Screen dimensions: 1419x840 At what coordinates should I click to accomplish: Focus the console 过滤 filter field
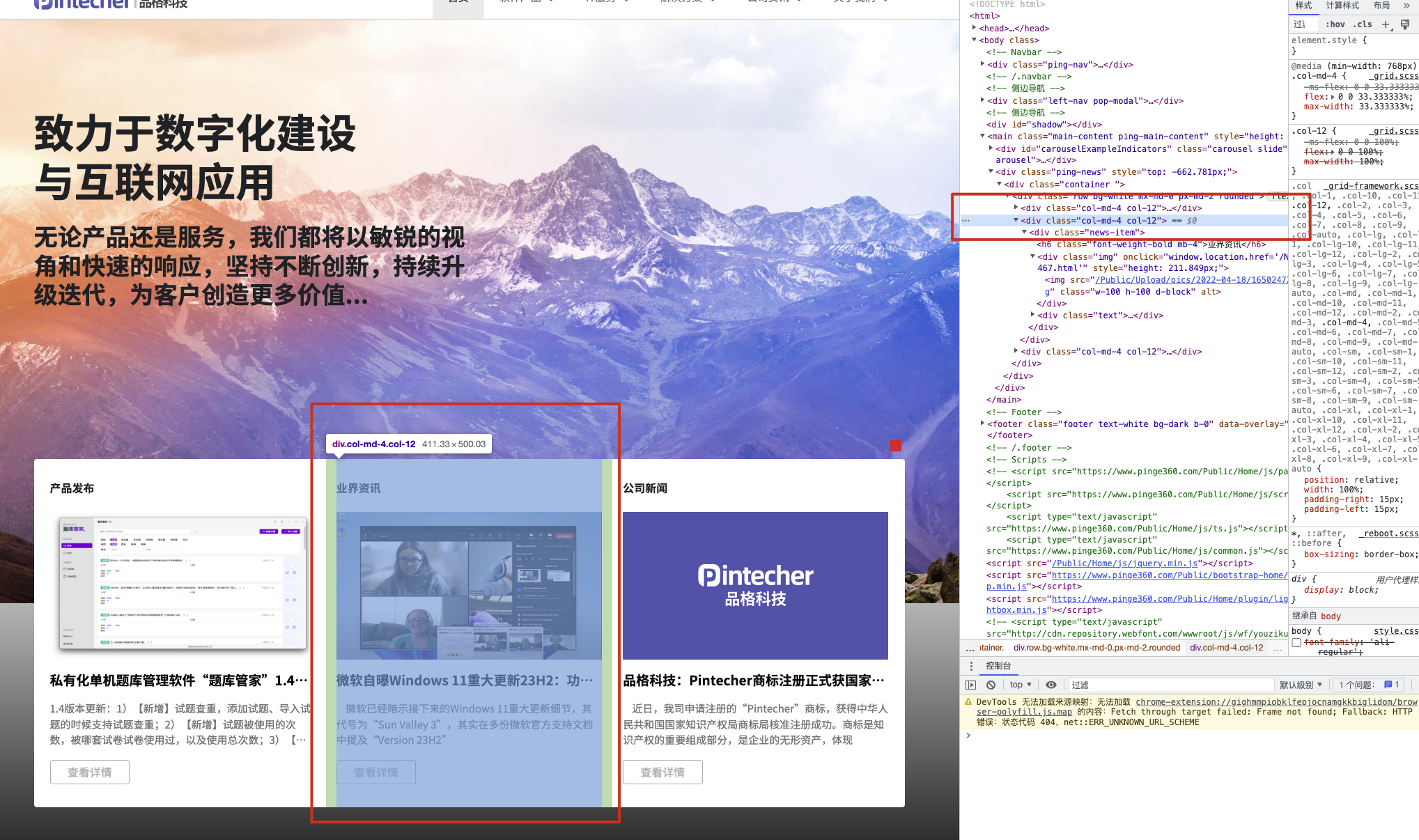(1170, 685)
